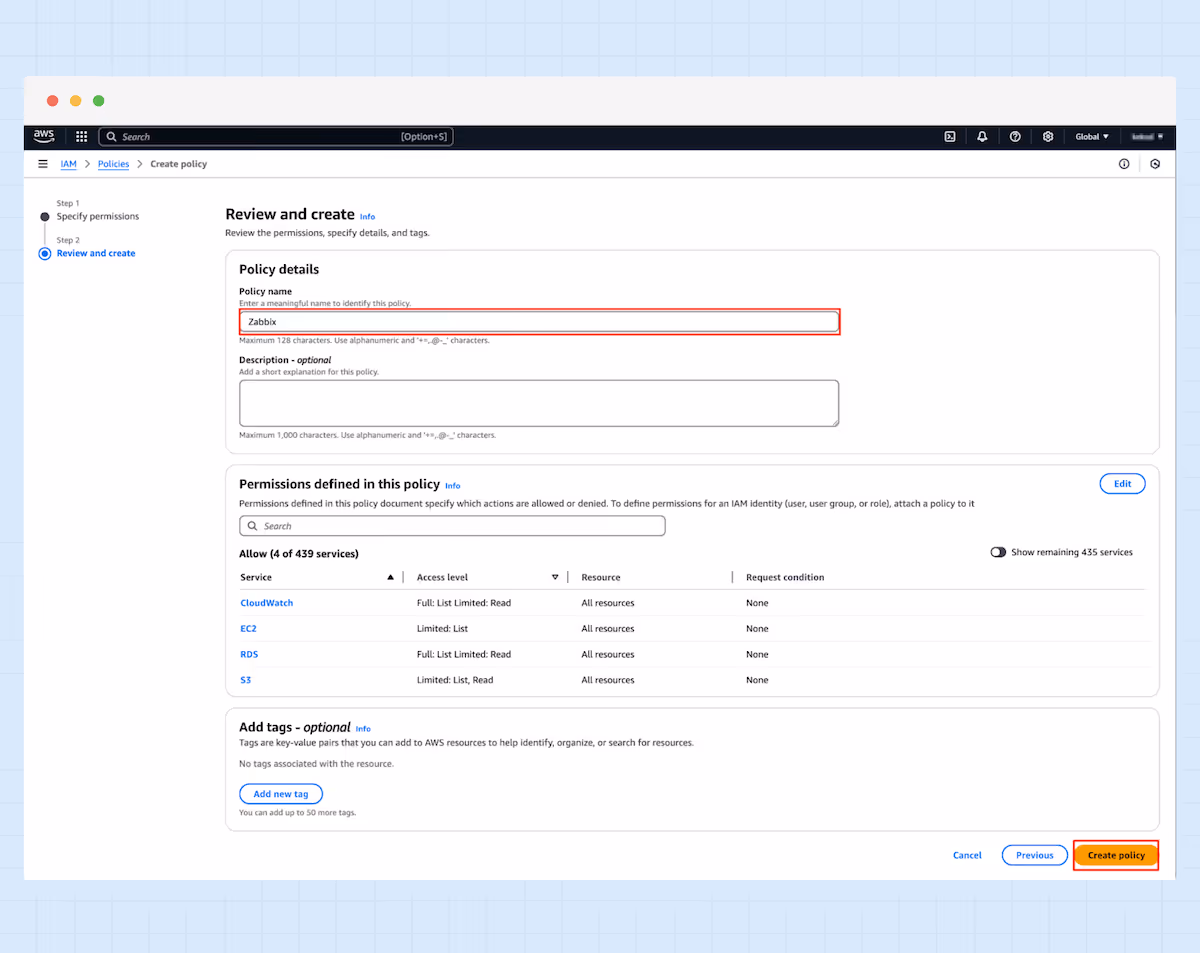Go to Step 1 Specify permissions

click(98, 216)
